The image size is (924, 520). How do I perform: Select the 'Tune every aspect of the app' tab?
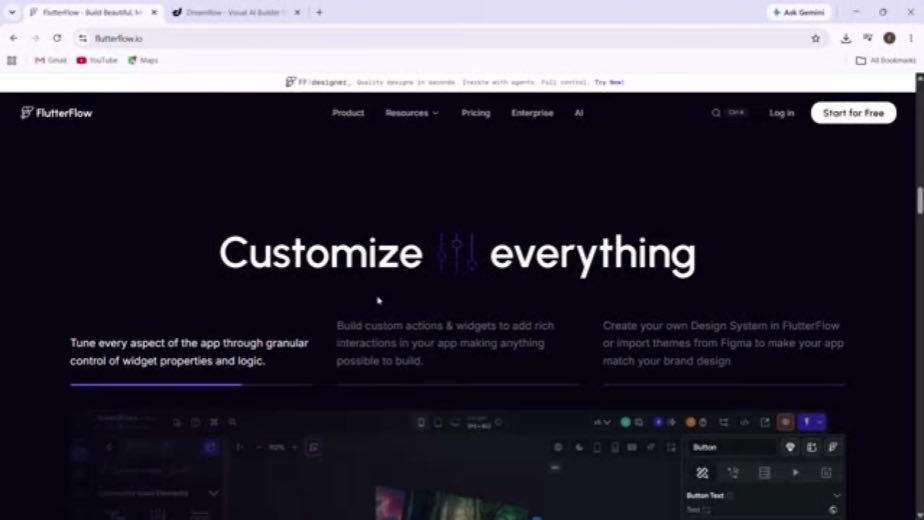[x=190, y=352]
